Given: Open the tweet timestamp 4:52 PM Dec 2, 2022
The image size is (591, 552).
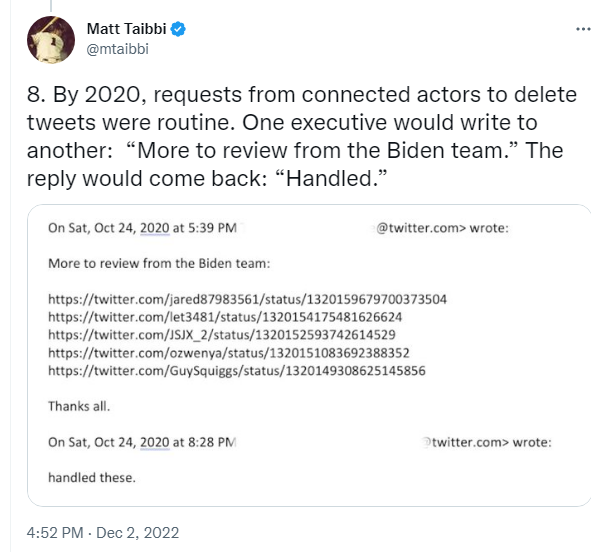Looking at the screenshot, I should 103,533.
